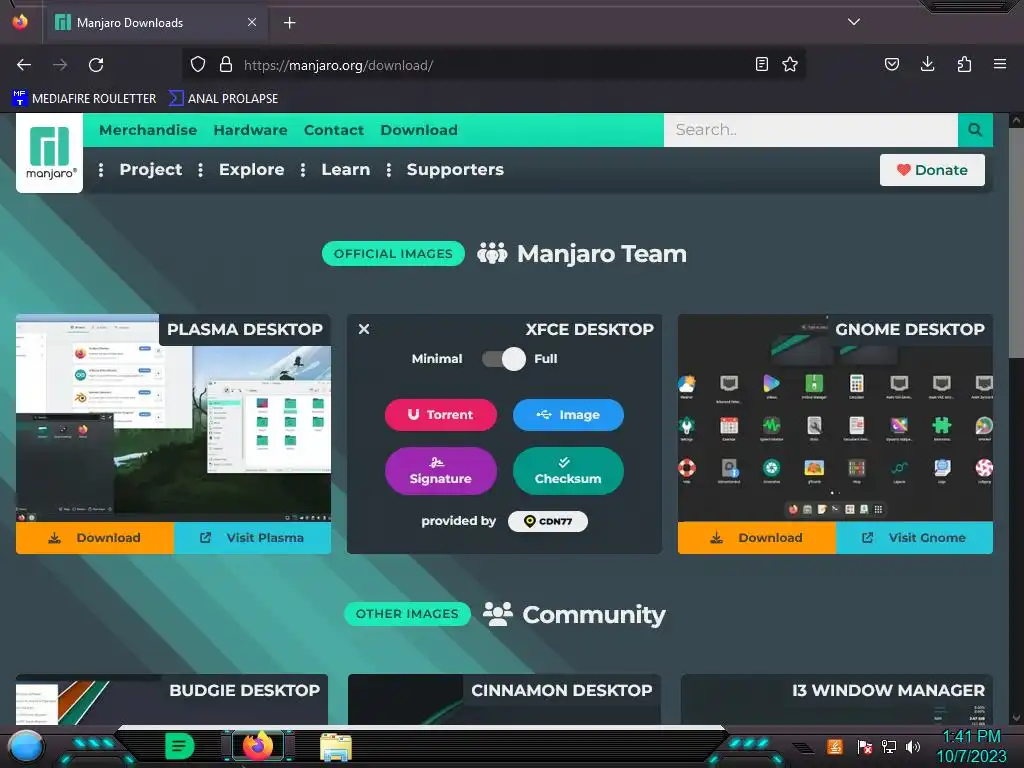Close the Manjaro Downloads tab

(252, 22)
